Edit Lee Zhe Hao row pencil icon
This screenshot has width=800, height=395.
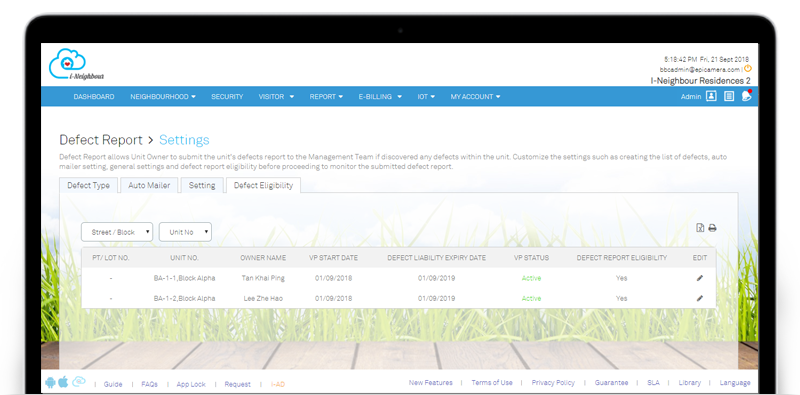pyautogui.click(x=699, y=298)
